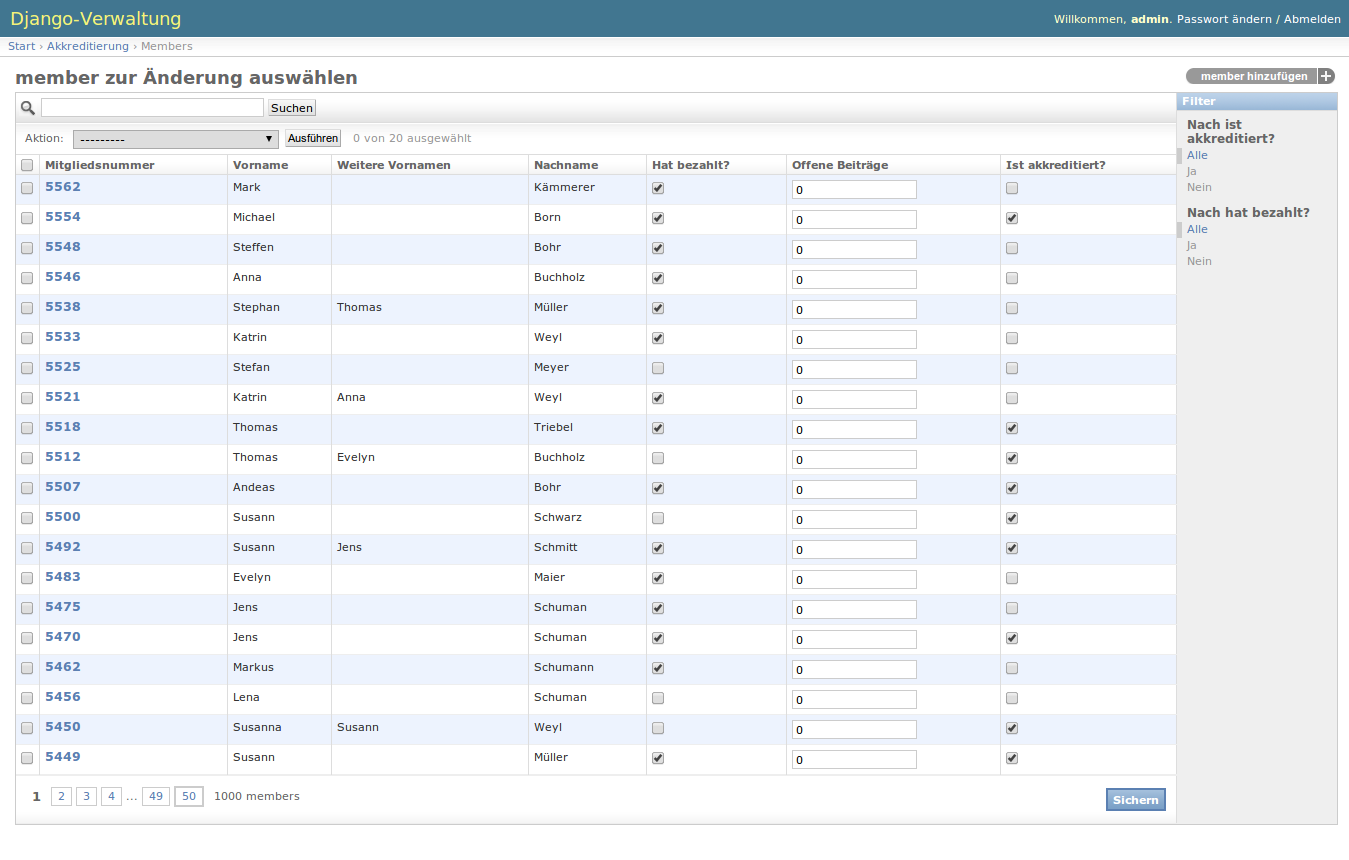
Task: Open the Aktion dropdown
Action: 175,139
